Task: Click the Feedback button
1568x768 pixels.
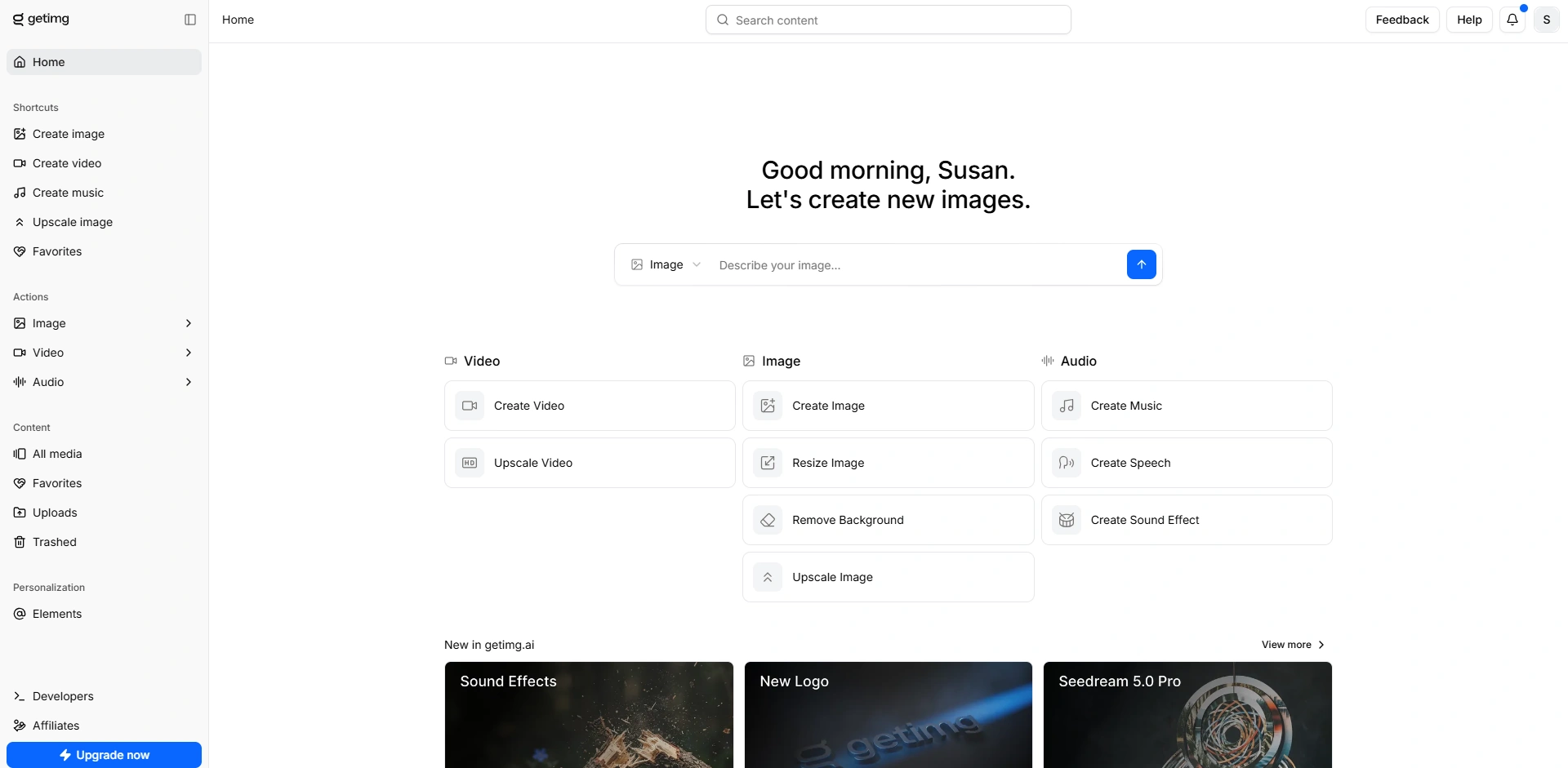Action: point(1402,20)
